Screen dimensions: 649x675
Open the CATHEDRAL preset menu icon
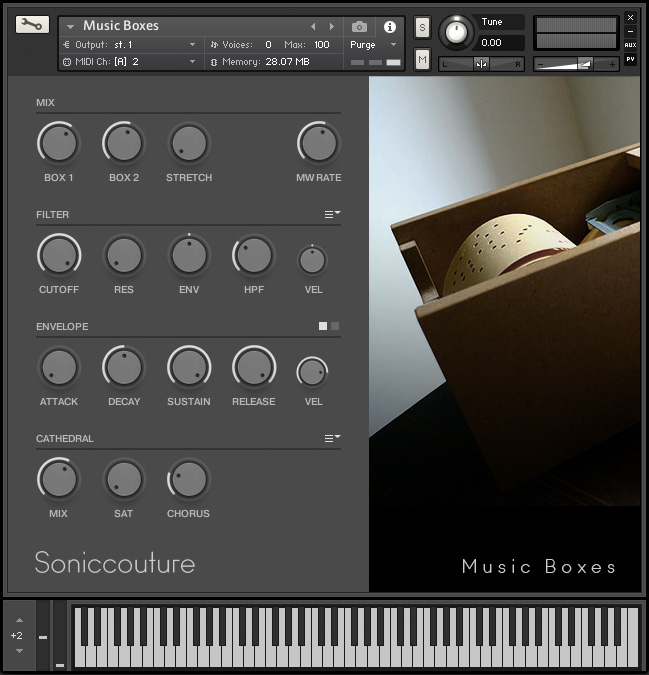click(332, 438)
